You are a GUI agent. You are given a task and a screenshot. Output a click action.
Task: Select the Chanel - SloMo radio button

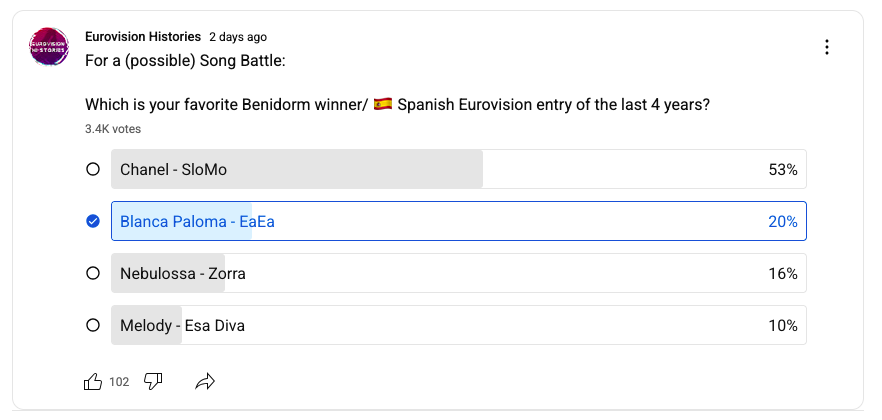pos(93,170)
